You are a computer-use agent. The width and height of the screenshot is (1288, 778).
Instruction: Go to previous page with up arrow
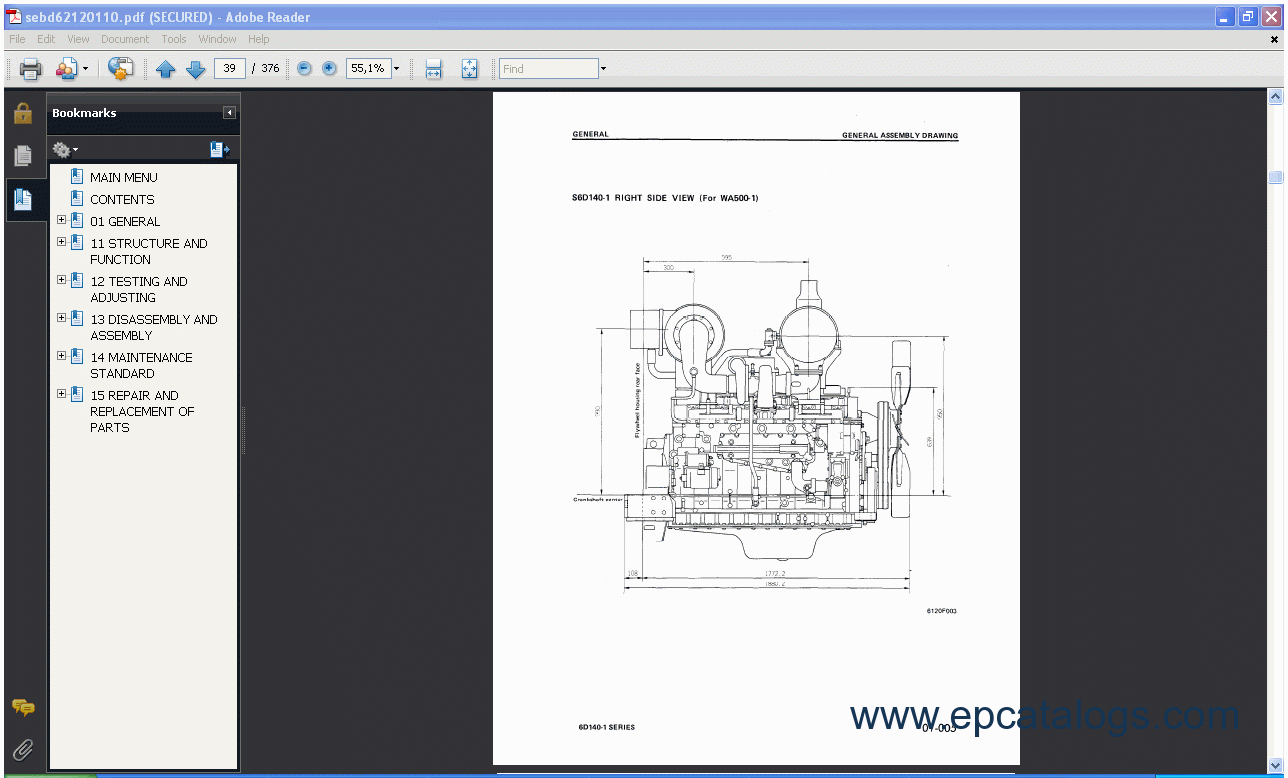pos(166,69)
